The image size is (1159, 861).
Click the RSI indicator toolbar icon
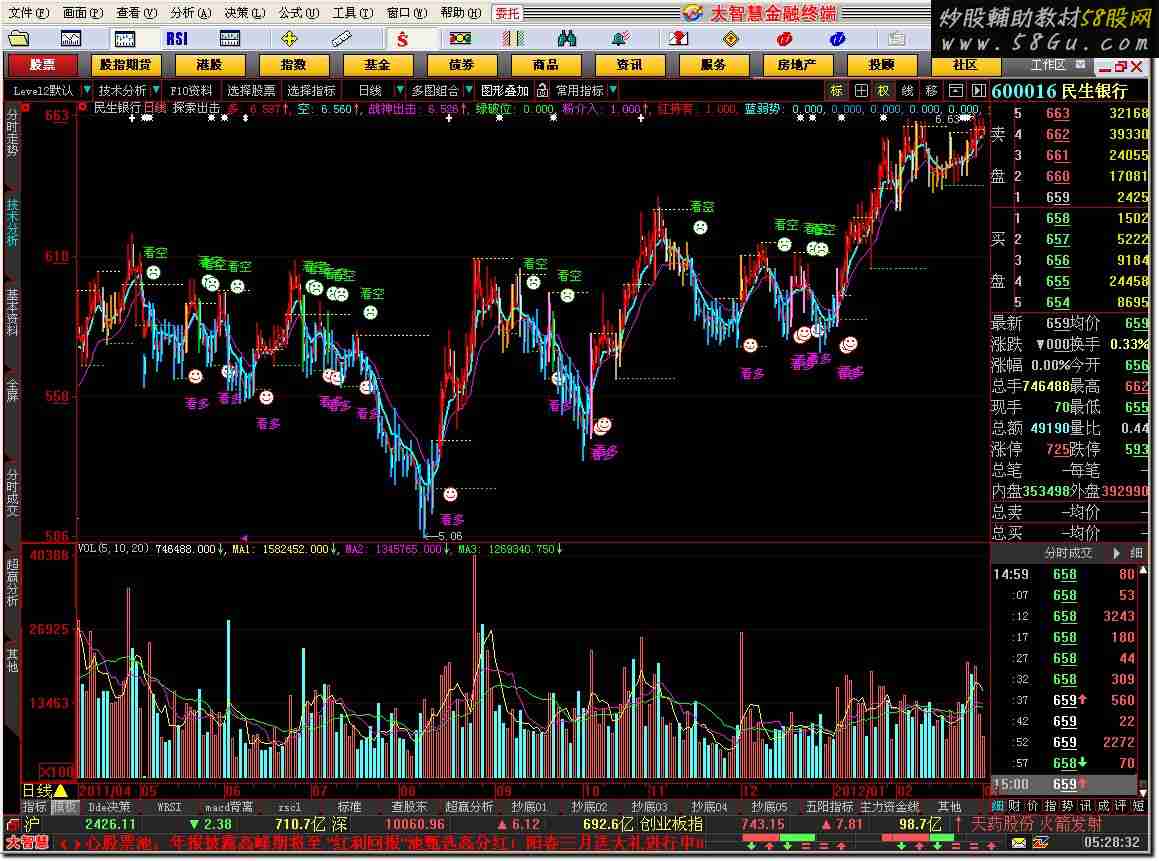(x=177, y=38)
